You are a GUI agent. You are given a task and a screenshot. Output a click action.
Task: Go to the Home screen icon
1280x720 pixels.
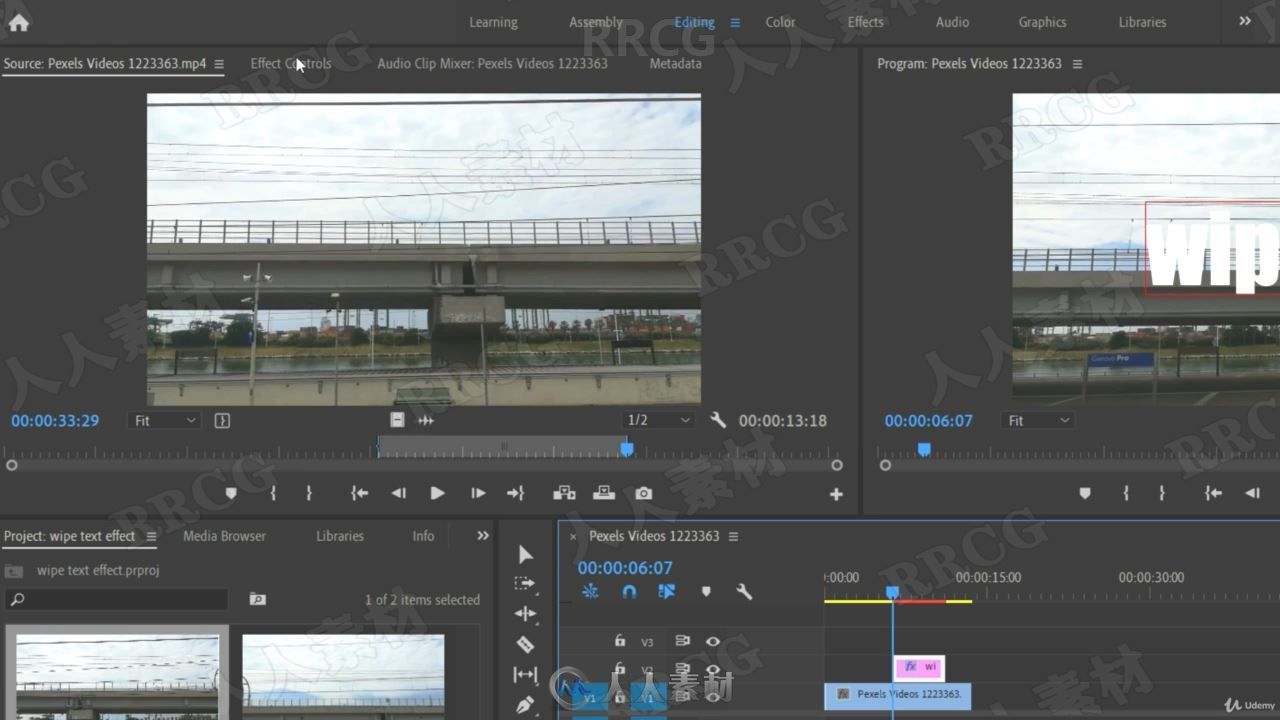pyautogui.click(x=18, y=22)
